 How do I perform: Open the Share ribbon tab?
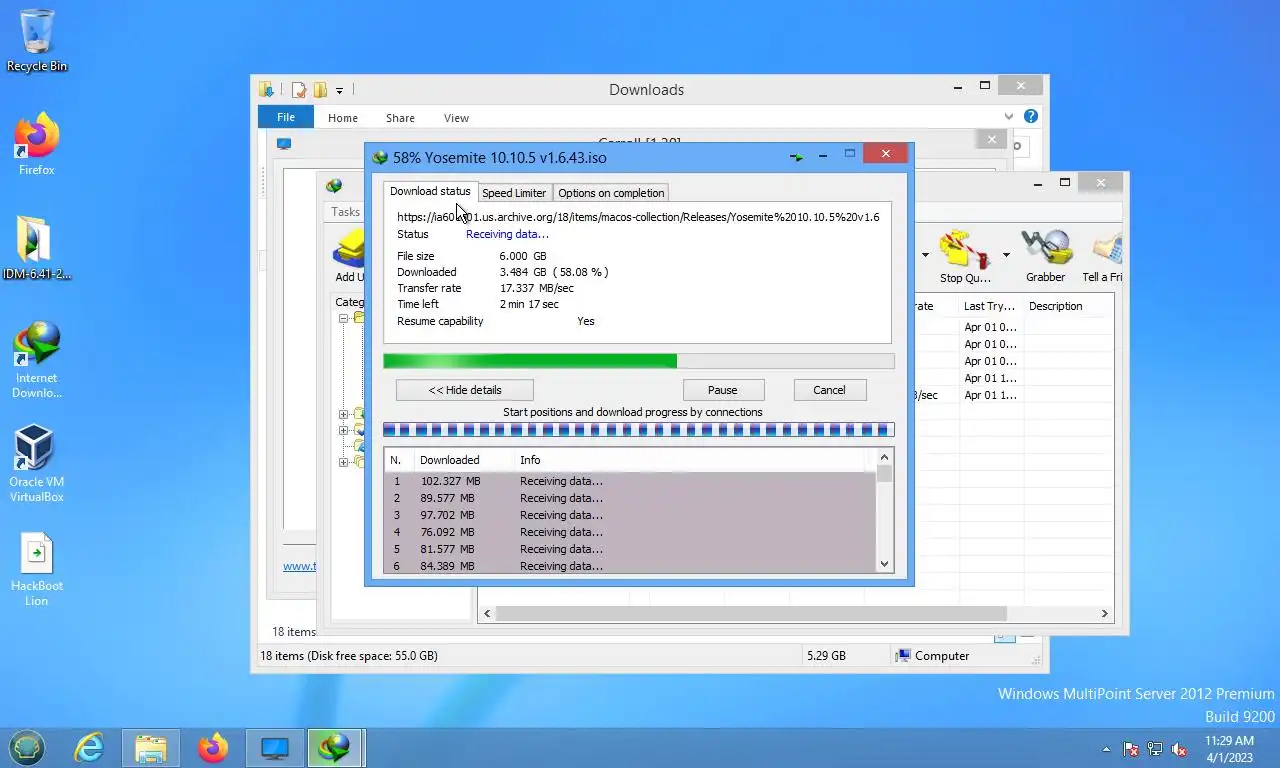pyautogui.click(x=400, y=118)
